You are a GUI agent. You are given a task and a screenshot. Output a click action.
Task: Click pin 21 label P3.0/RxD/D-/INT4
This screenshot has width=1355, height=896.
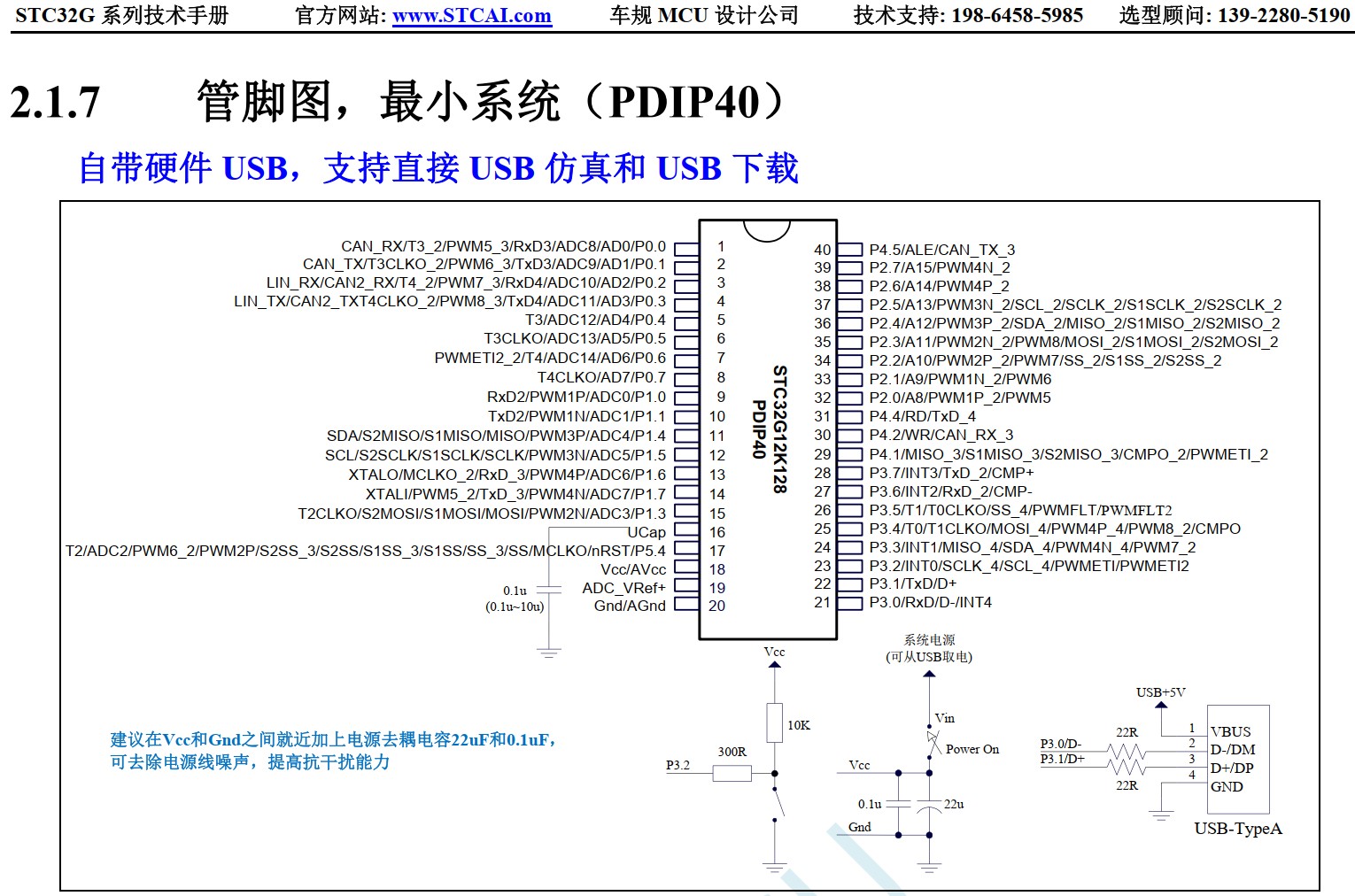pyautogui.click(x=931, y=602)
